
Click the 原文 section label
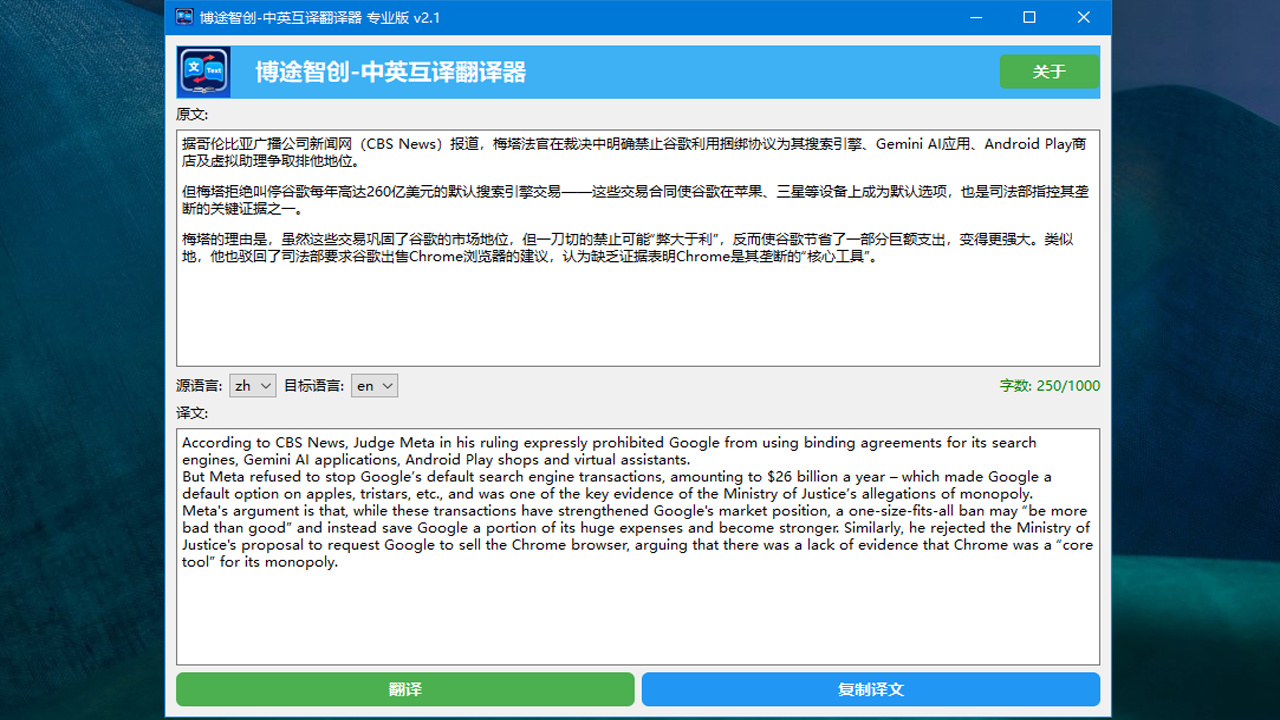191,114
